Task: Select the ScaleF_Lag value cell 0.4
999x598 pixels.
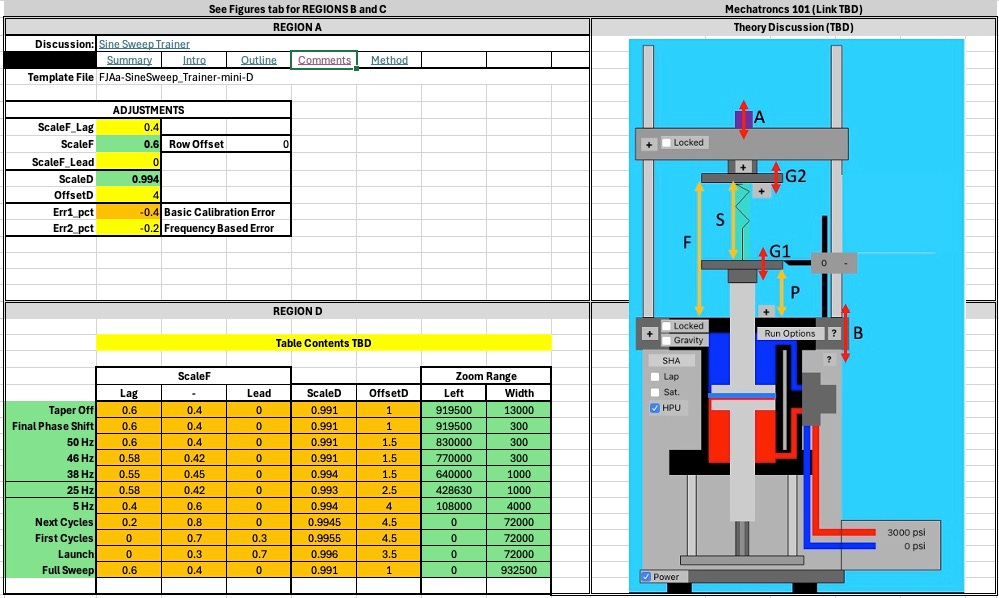Action: pos(129,127)
